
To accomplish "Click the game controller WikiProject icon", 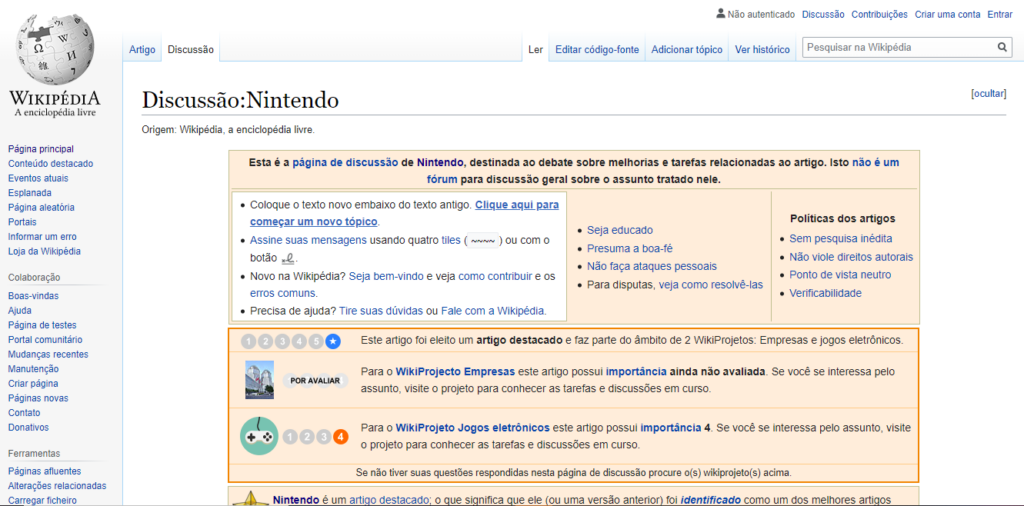I will point(259,436).
